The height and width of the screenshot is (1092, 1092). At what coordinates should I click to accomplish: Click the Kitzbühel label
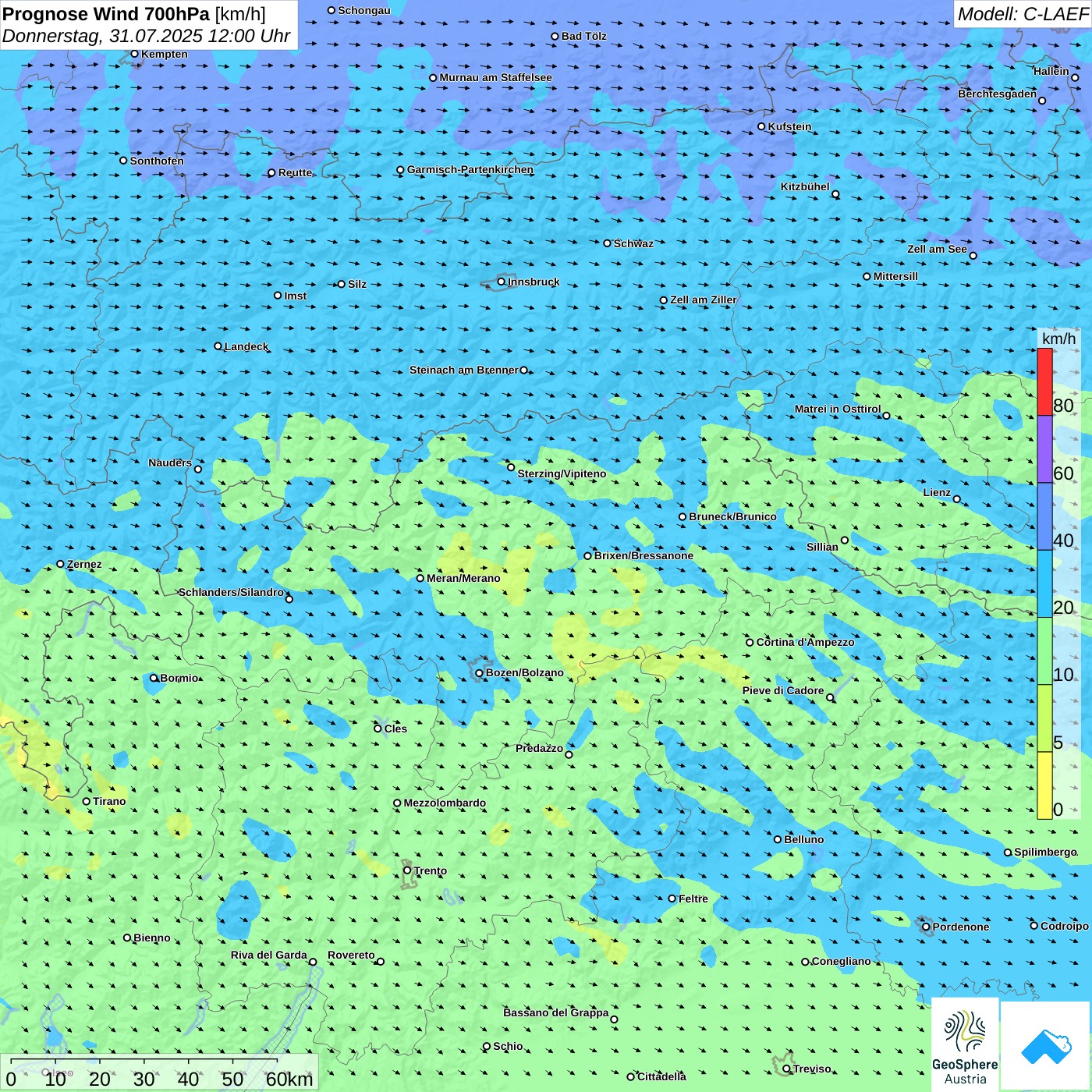805,186
